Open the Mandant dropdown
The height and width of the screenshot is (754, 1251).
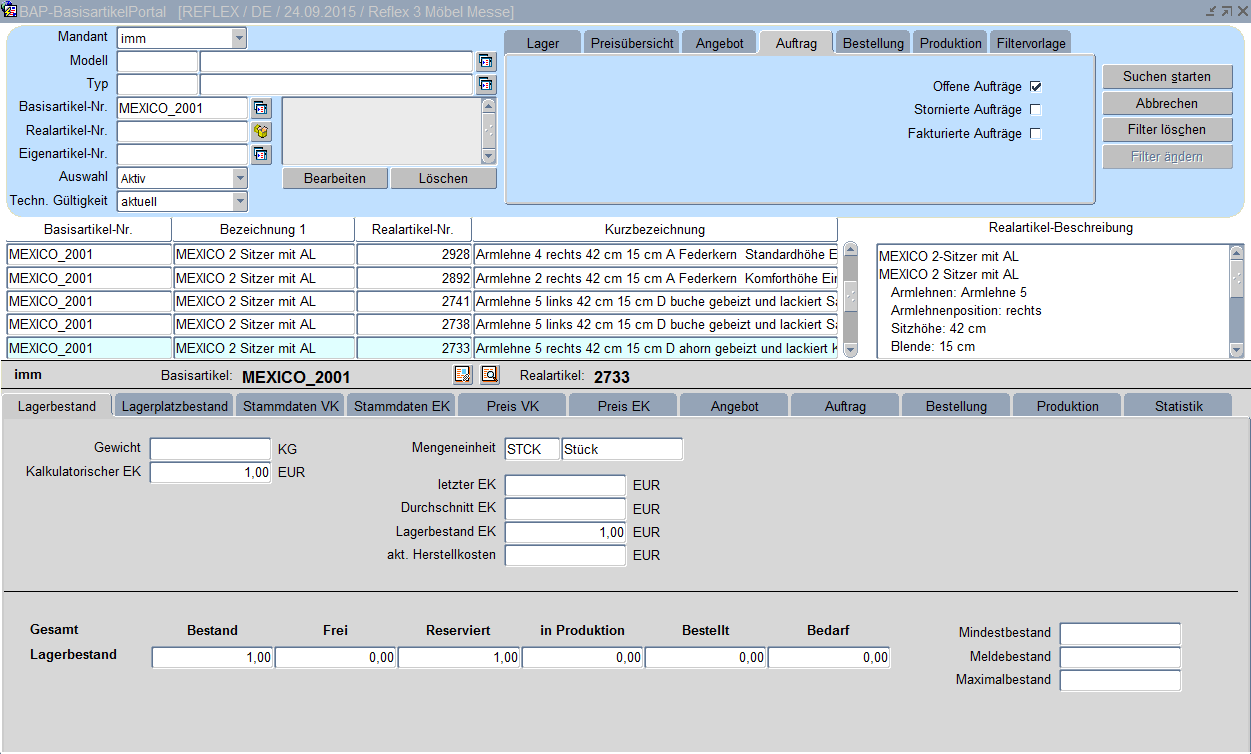pos(239,38)
